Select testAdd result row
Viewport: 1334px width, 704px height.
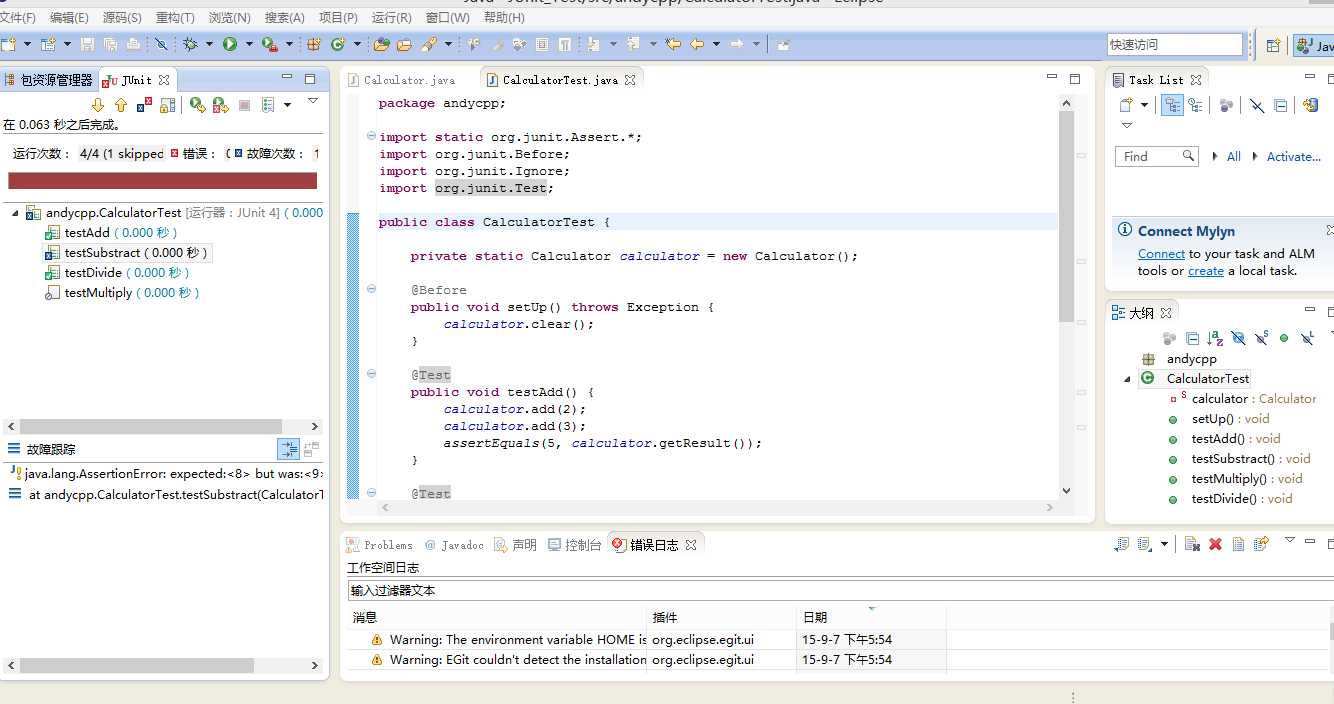pyautogui.click(x=112, y=233)
